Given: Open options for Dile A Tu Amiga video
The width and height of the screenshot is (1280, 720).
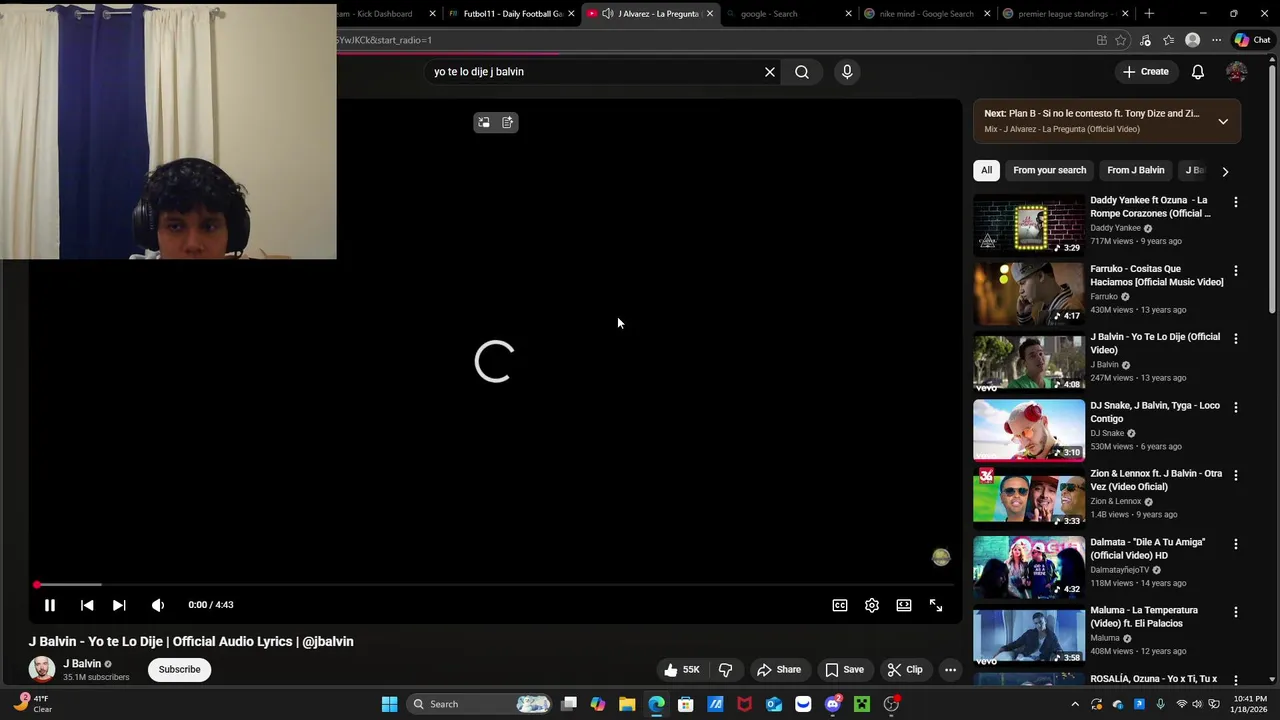Looking at the screenshot, I should pyautogui.click(x=1236, y=544).
